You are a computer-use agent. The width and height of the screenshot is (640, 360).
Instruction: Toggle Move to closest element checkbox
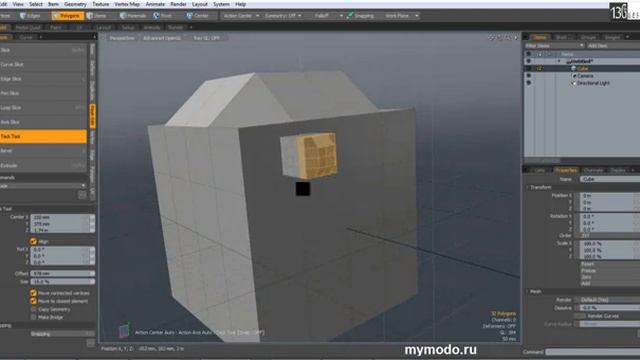coord(33,301)
